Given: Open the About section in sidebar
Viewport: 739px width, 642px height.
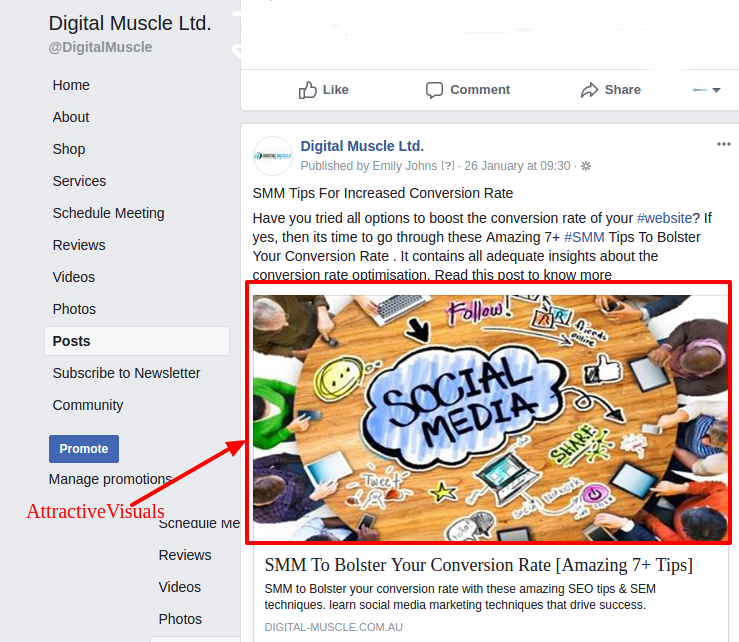Looking at the screenshot, I should coord(71,117).
